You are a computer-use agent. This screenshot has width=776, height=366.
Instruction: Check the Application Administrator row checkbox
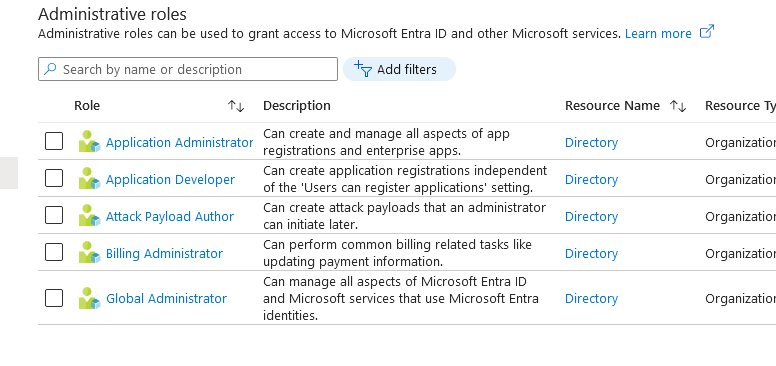point(54,141)
